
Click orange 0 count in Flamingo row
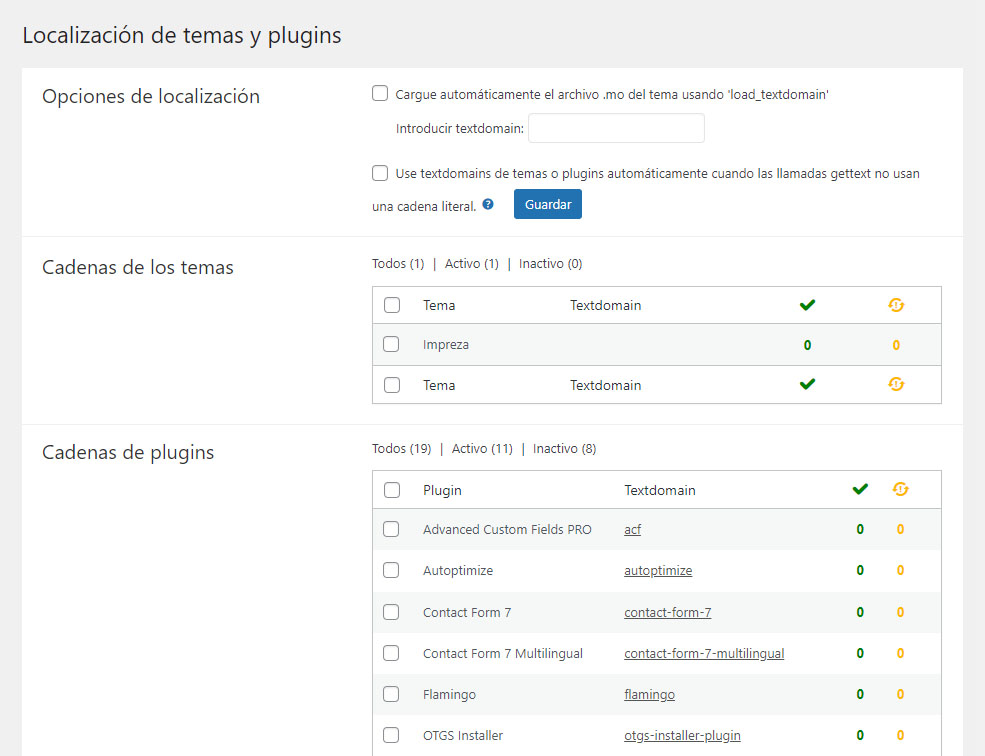900,694
